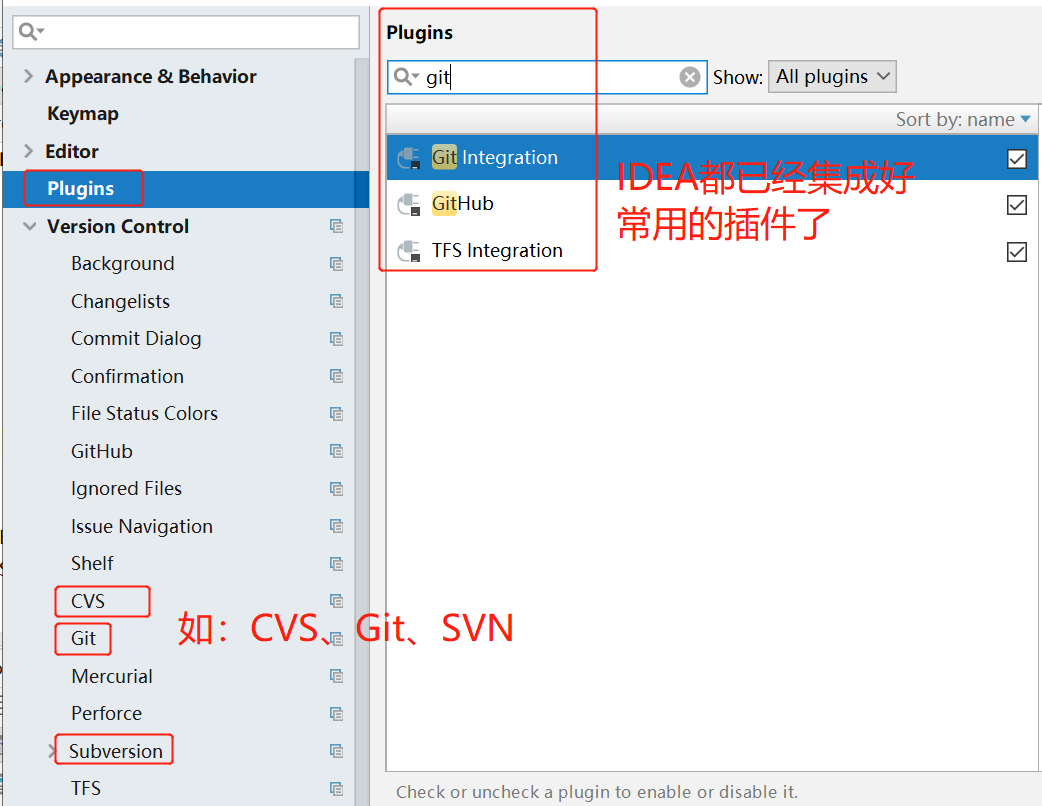
Task: Click the project-level icon beside Mercurial
Action: tap(336, 676)
